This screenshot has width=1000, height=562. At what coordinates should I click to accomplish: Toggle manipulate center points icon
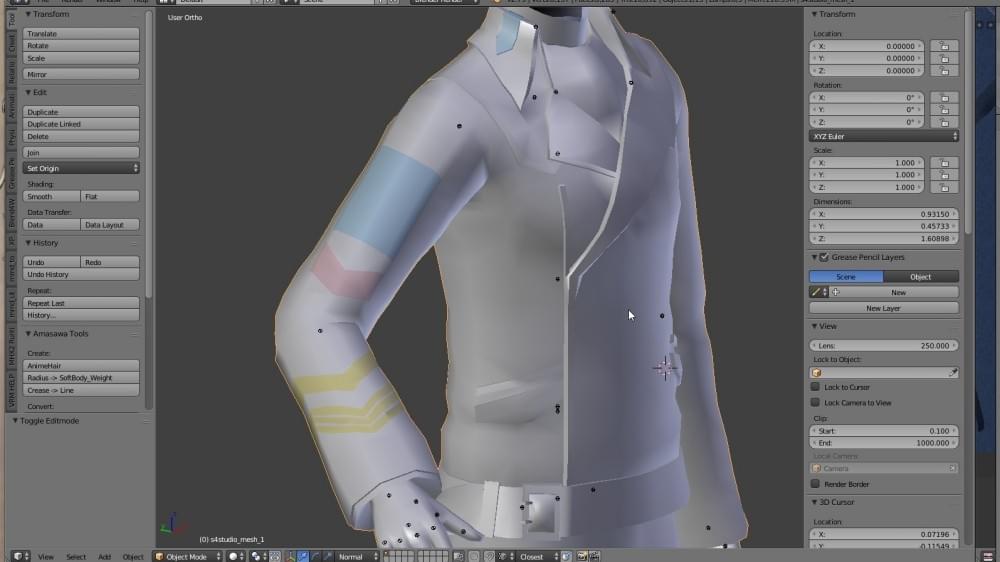click(275, 556)
